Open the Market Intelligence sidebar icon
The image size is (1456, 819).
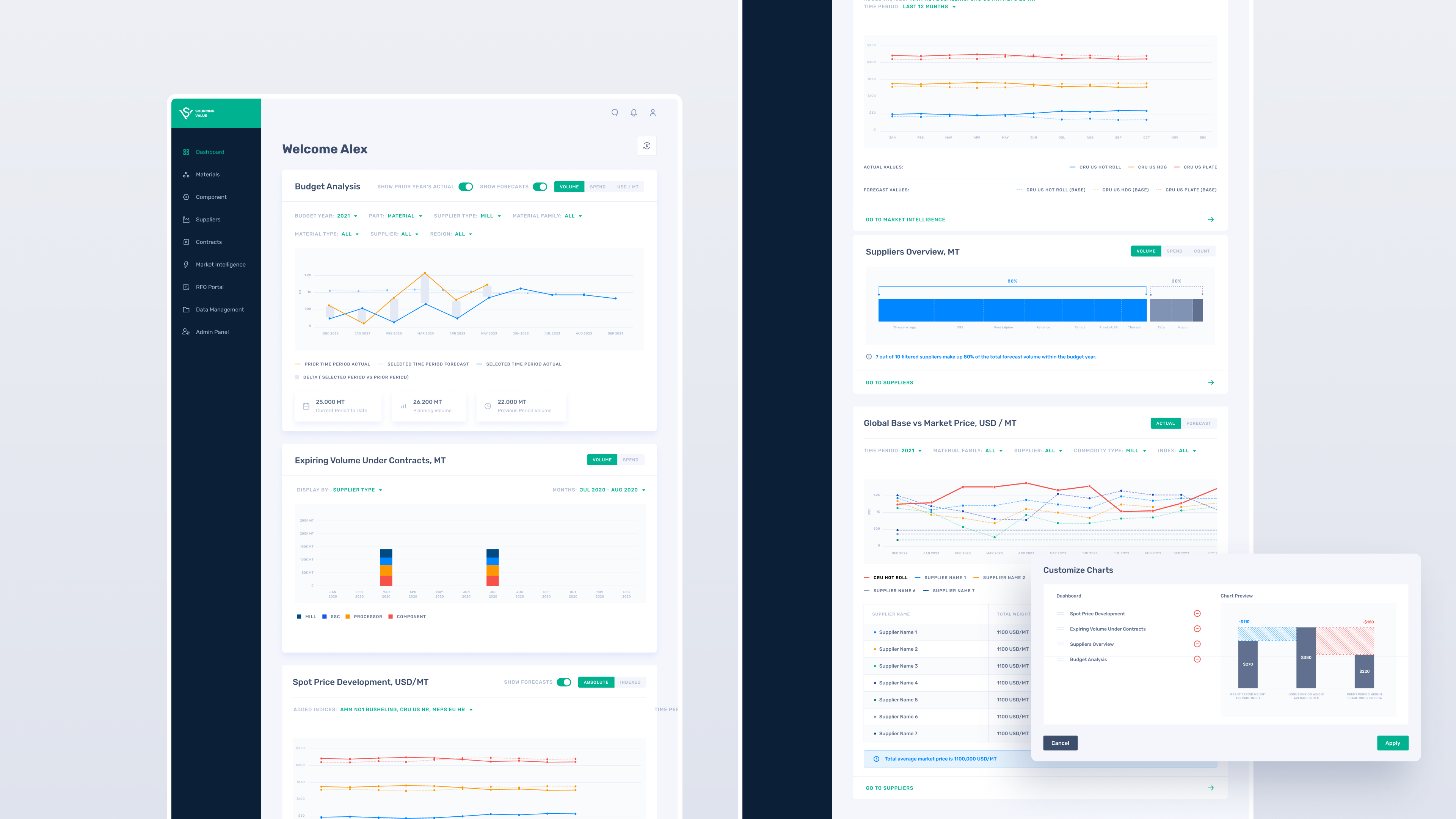click(186, 265)
